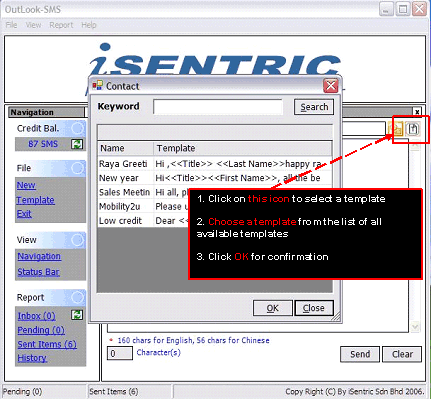This screenshot has height=399, width=432.
Task: Toggle the Navigation link under View
Action: point(39,256)
